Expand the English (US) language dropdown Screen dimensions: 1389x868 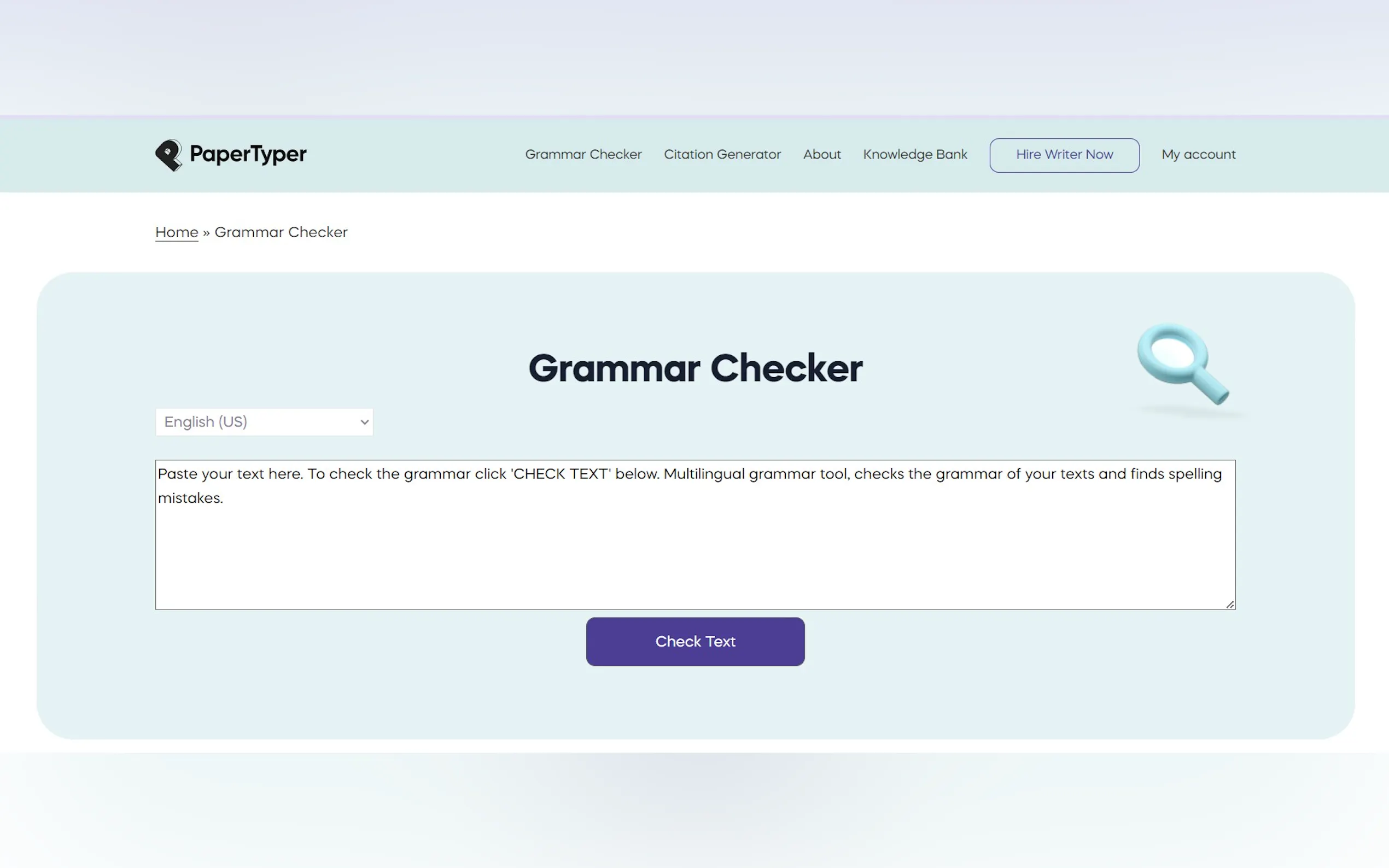(x=264, y=422)
